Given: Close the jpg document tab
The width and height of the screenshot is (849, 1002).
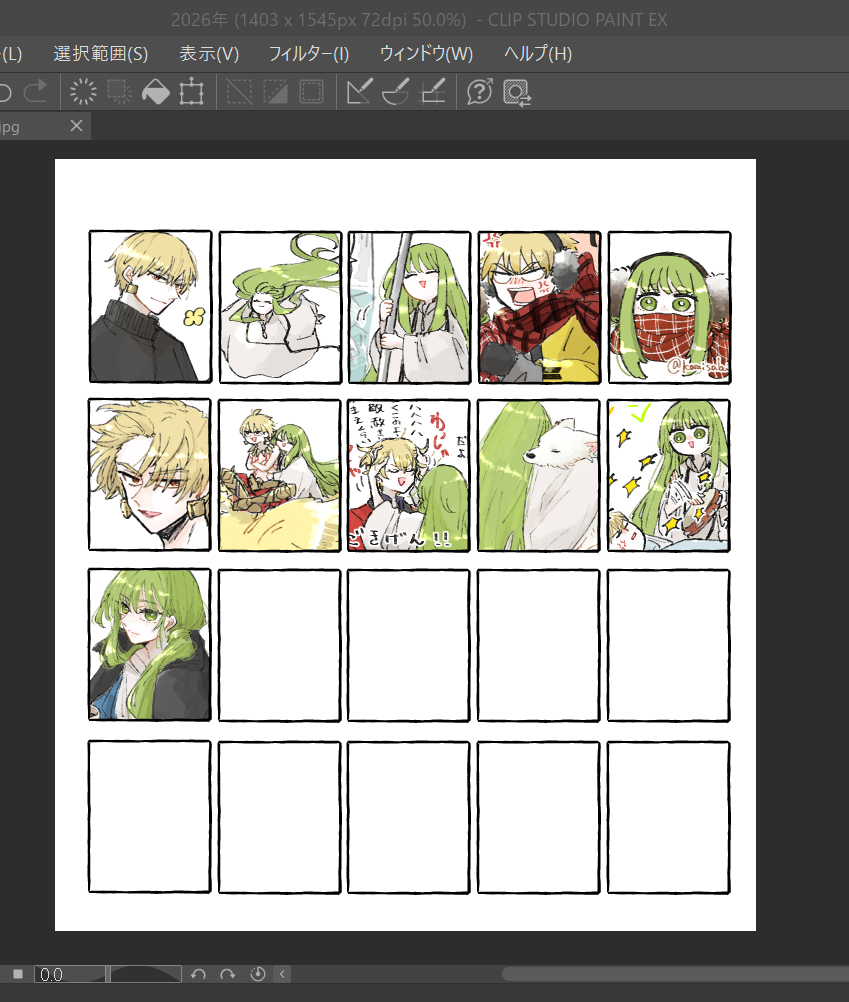Looking at the screenshot, I should pos(76,126).
